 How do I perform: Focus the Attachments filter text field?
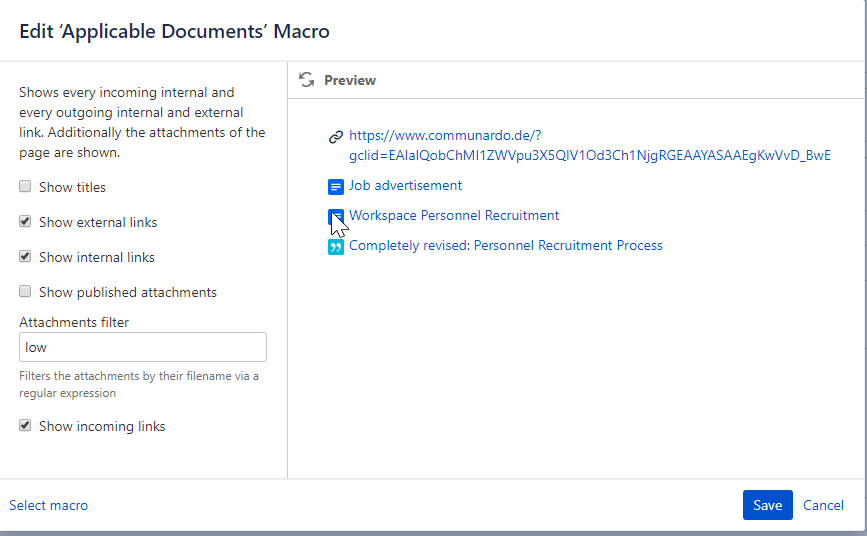[142, 347]
